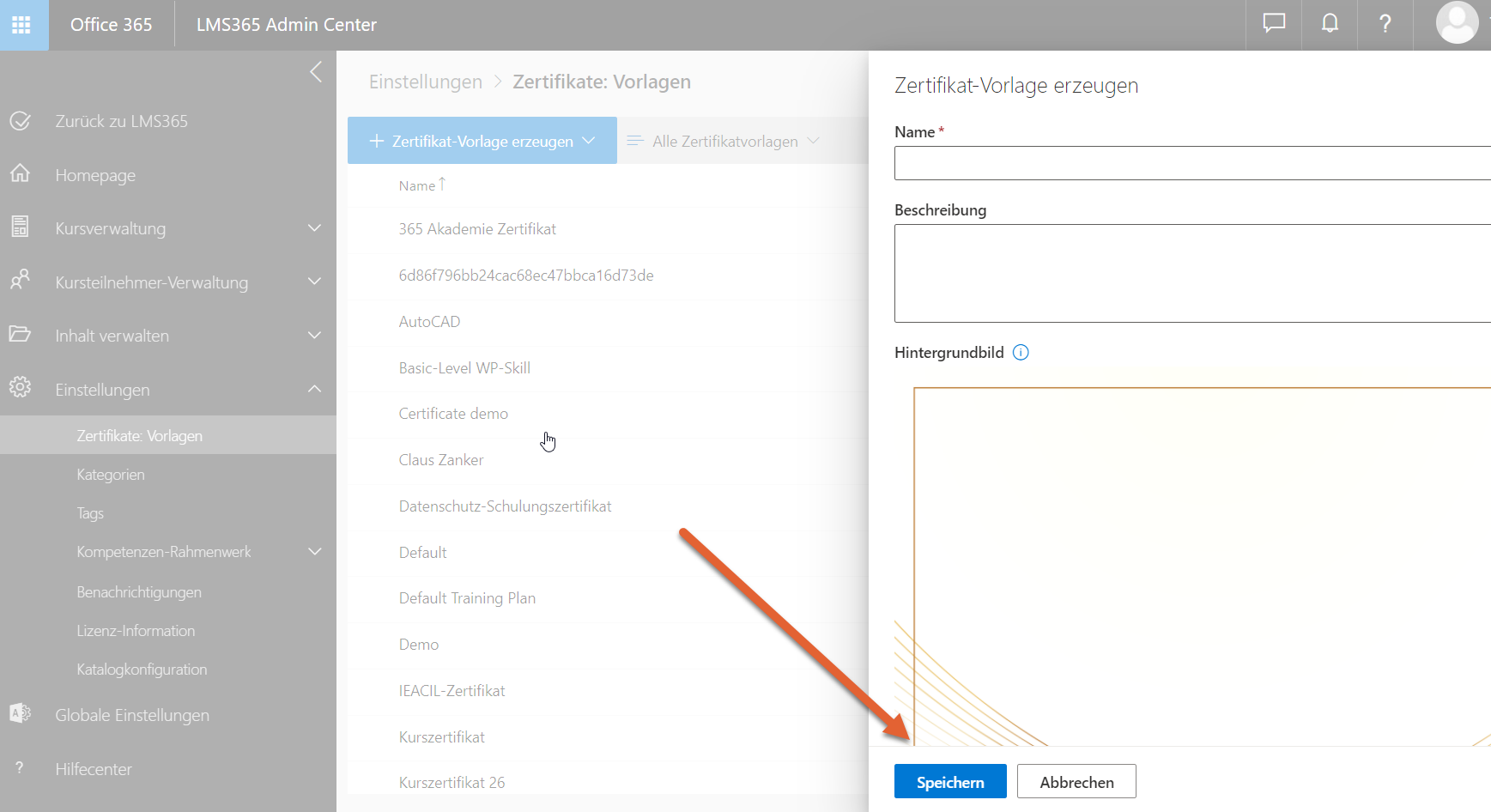This screenshot has height=812, width=1491.
Task: Click the help question mark icon
Action: [x=1385, y=24]
